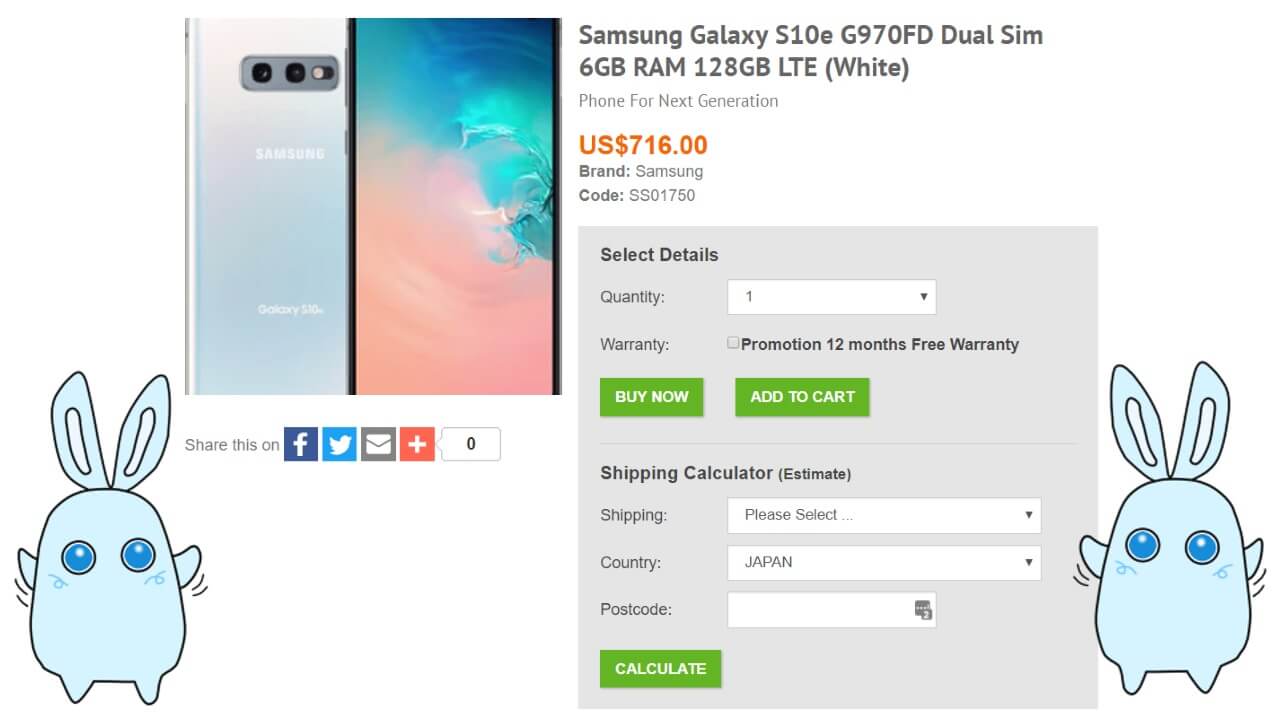Click the Galaxy S10e product image

click(x=373, y=206)
